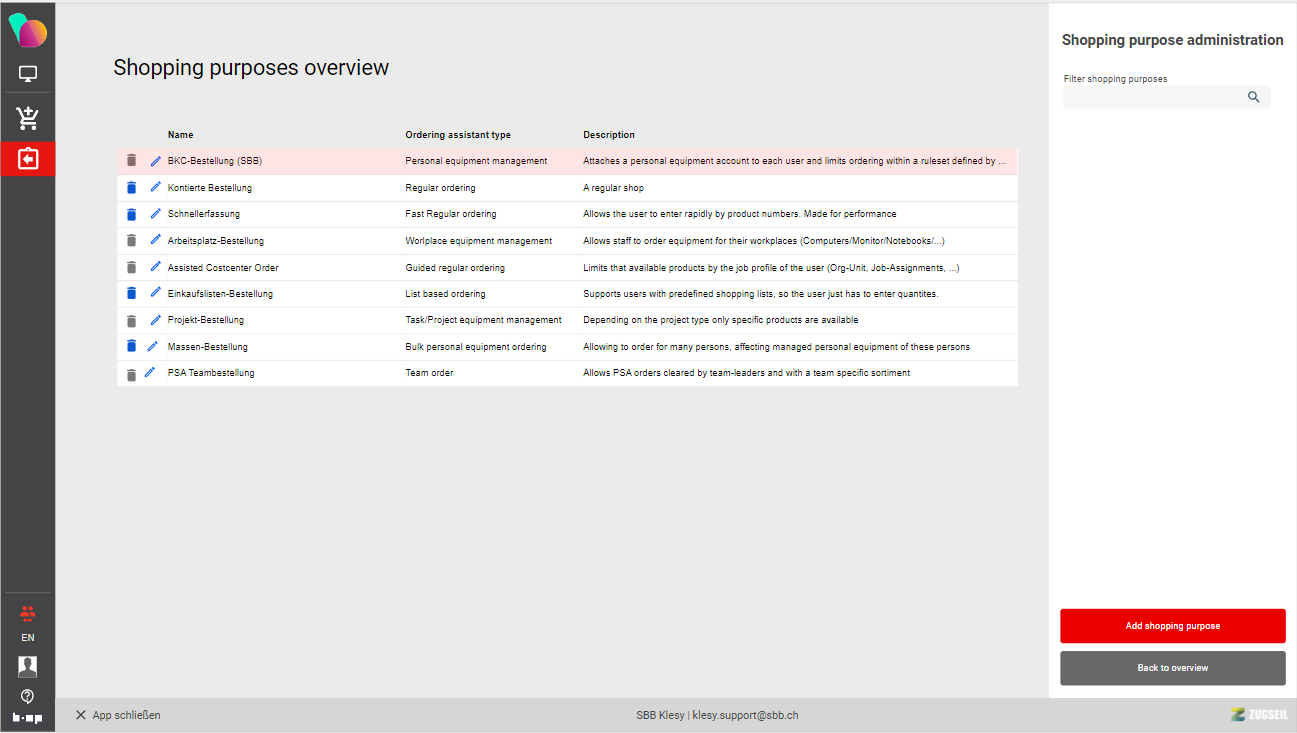Select the red clipboard sidebar icon
Image resolution: width=1297 pixels, height=733 pixels.
pyautogui.click(x=28, y=159)
